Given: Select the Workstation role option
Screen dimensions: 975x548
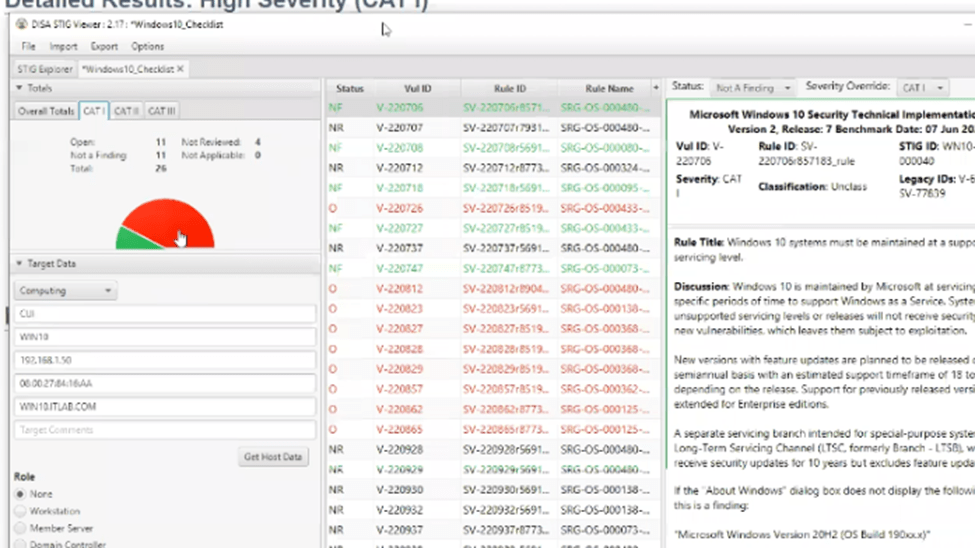Looking at the screenshot, I should point(20,511).
